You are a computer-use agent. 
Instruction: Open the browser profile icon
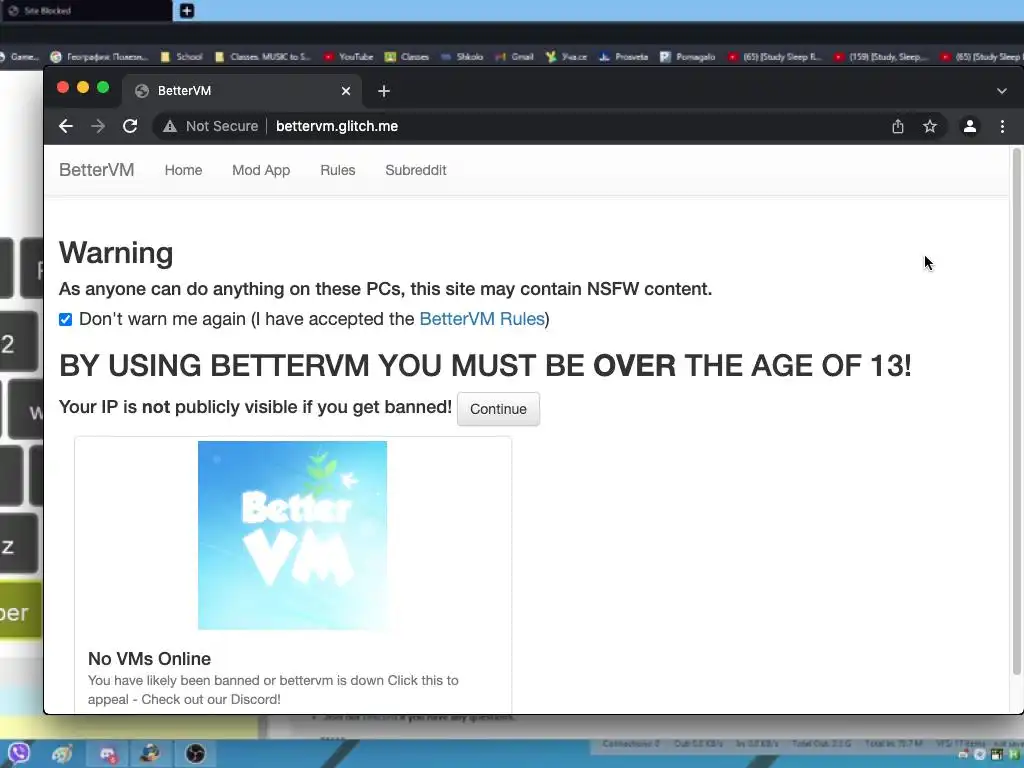(970, 126)
